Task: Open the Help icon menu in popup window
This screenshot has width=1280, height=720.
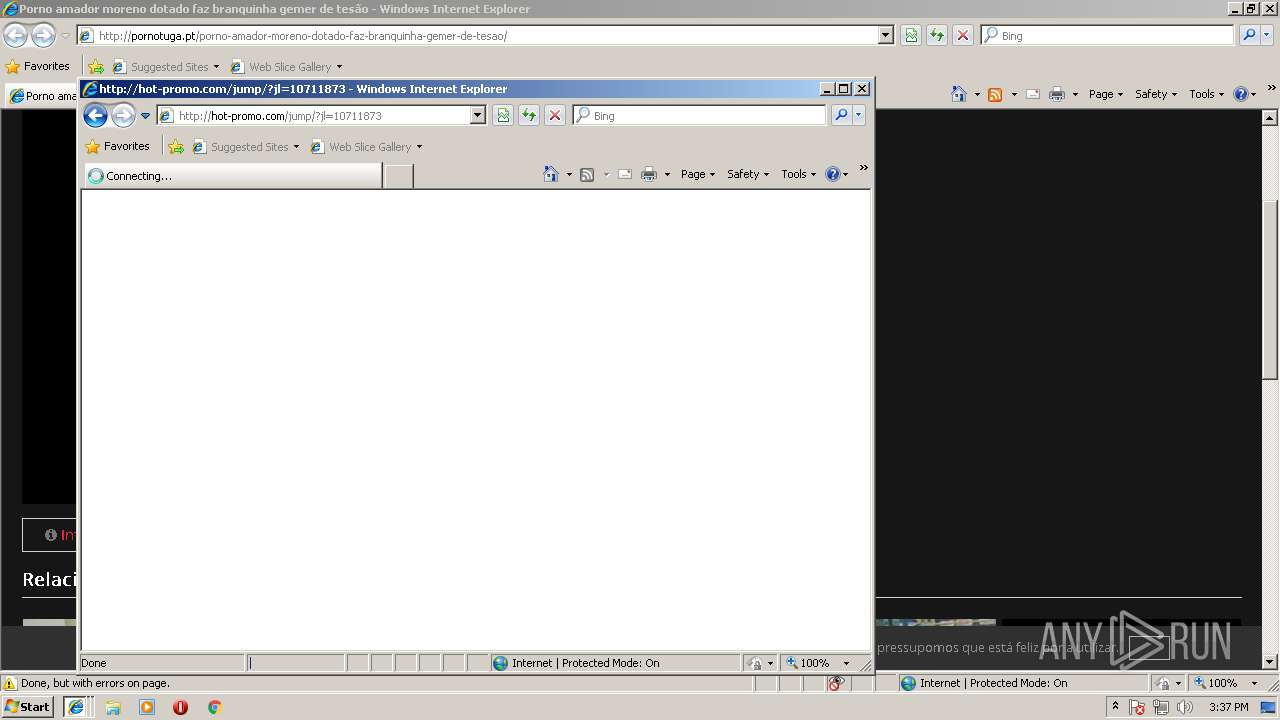Action: click(x=837, y=174)
